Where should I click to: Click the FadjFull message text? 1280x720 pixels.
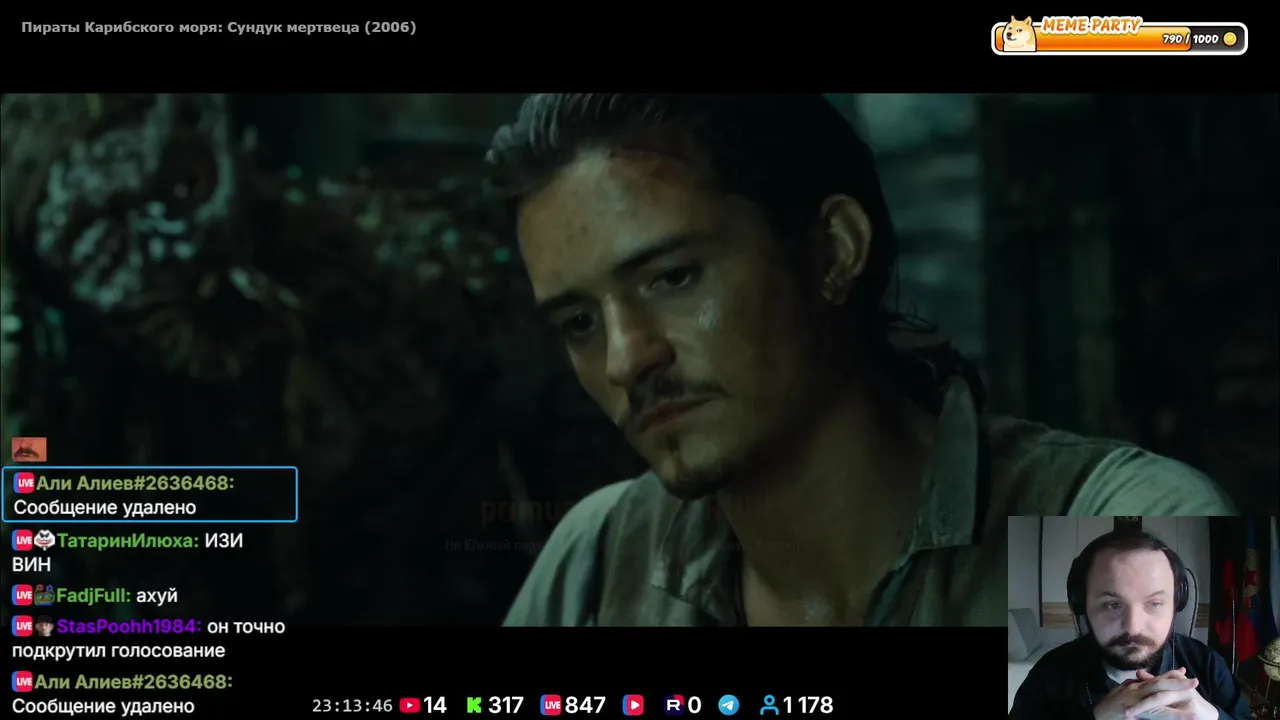[x=158, y=596]
